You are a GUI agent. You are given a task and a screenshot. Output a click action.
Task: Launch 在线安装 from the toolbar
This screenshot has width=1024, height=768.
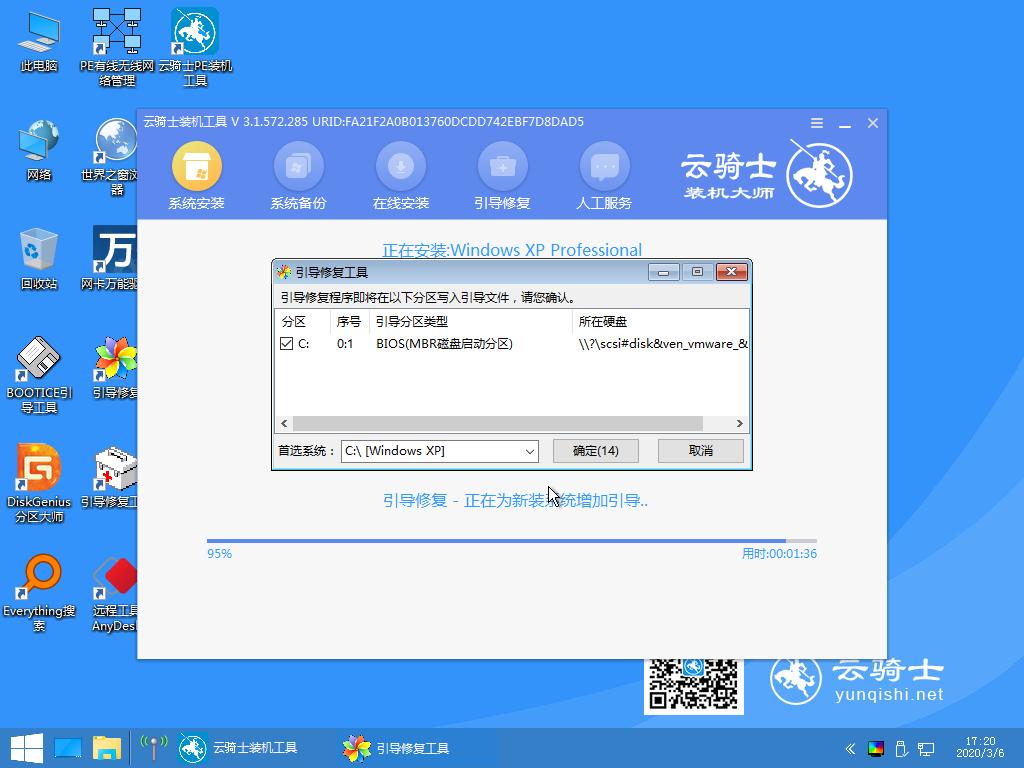click(400, 175)
